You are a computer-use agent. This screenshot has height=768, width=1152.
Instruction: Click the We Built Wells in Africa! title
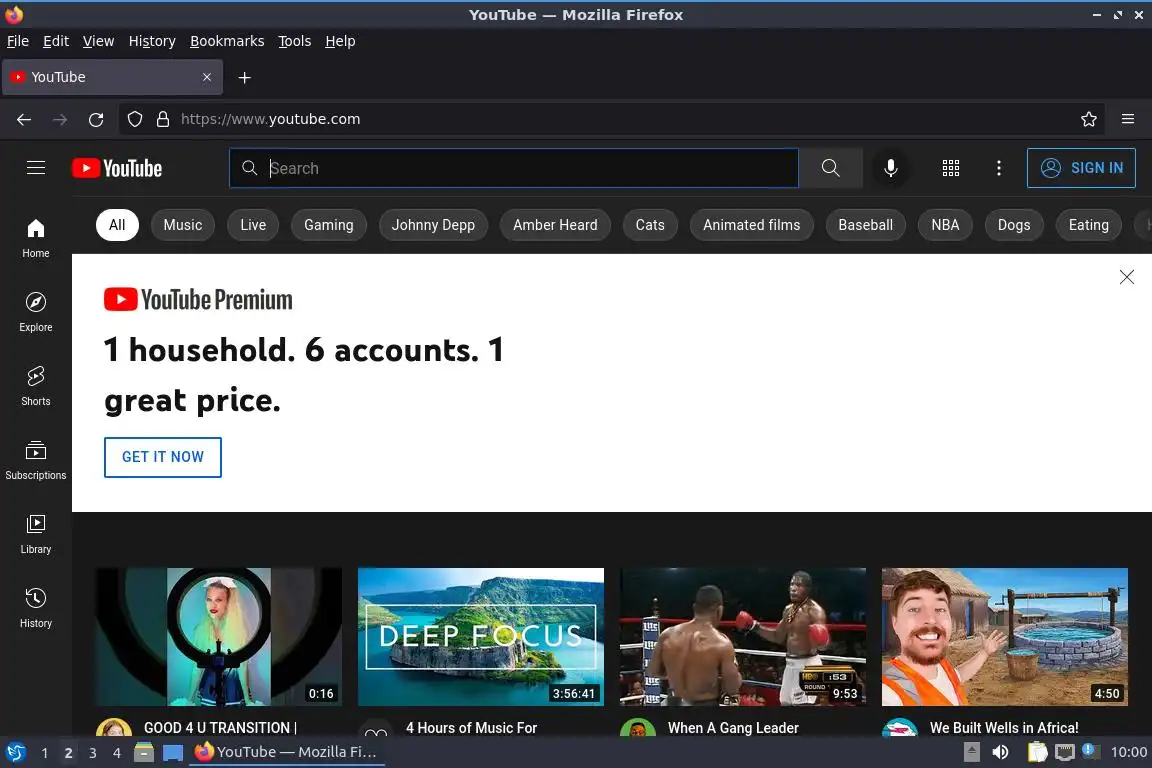pos(1004,728)
